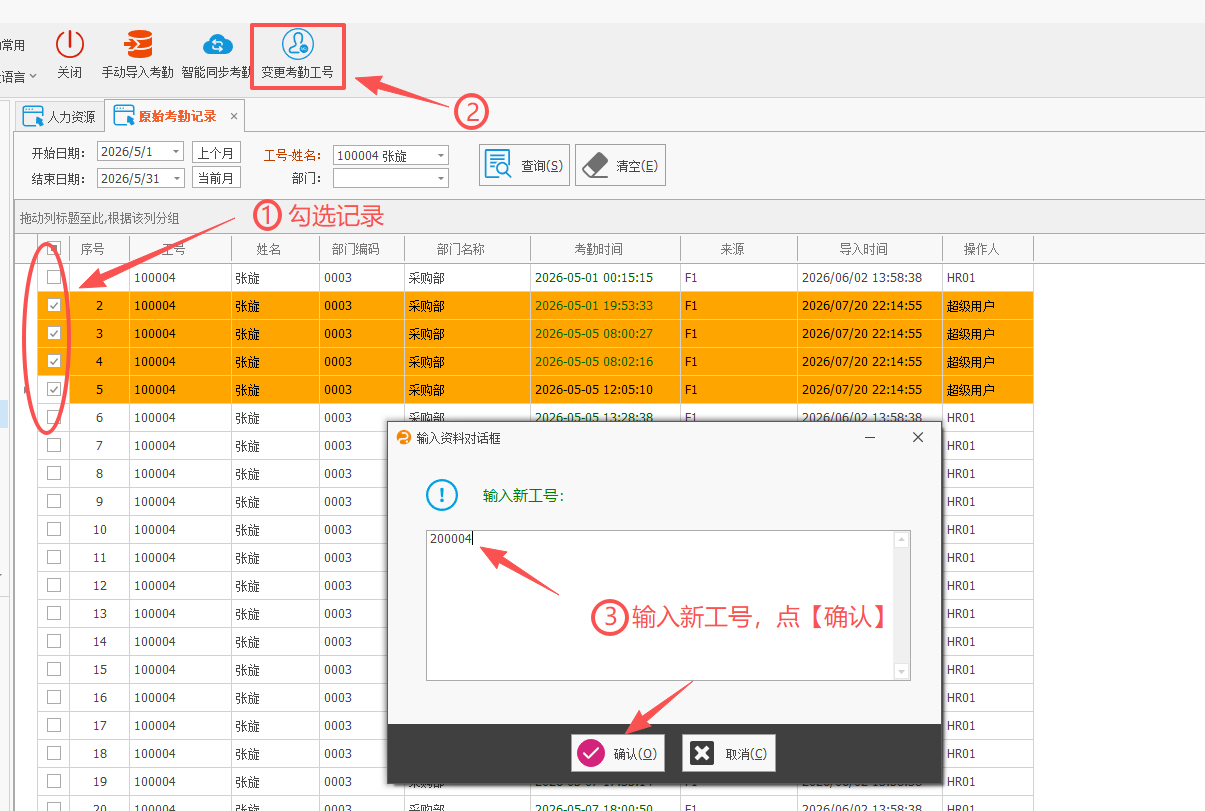
Task: Expand the 开始日期 date dropdown
Action: point(177,152)
